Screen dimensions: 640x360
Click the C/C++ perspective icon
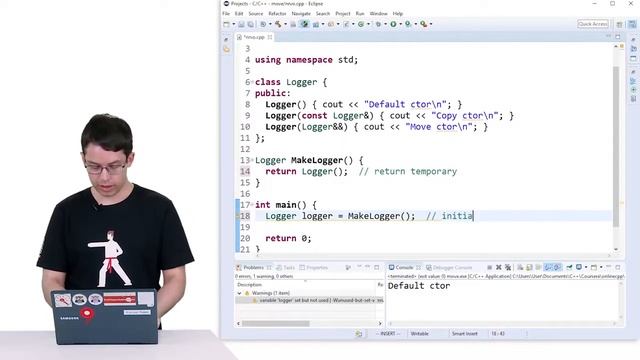coord(632,24)
